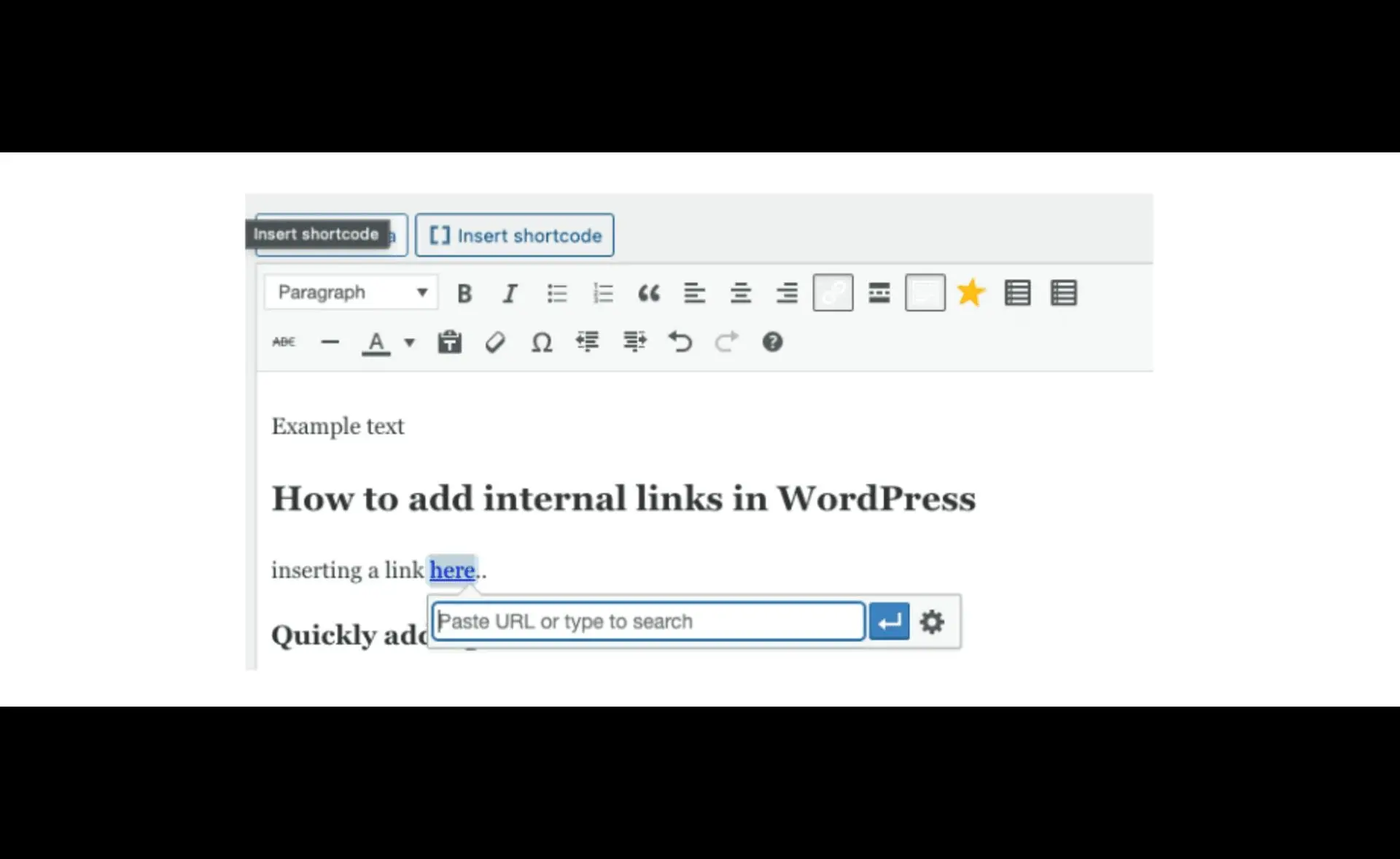Open the text color picker arrow
This screenshot has height=859, width=1400.
[410, 343]
